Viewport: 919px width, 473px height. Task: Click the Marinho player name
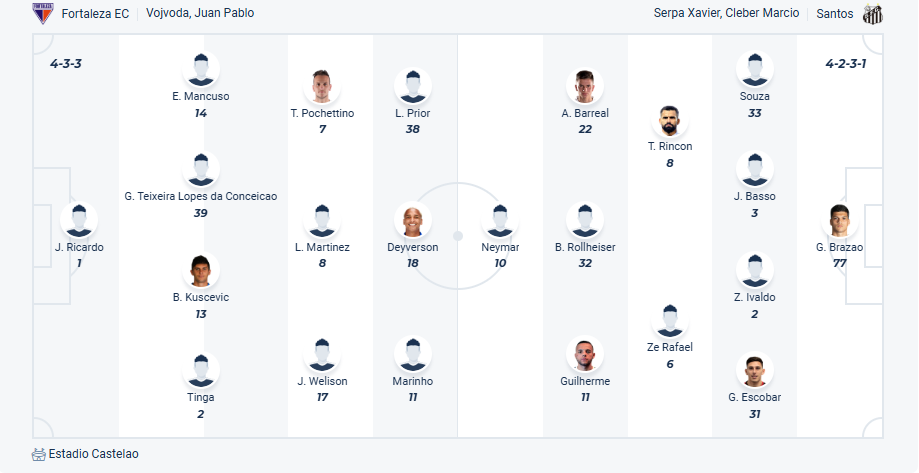pyautogui.click(x=413, y=381)
